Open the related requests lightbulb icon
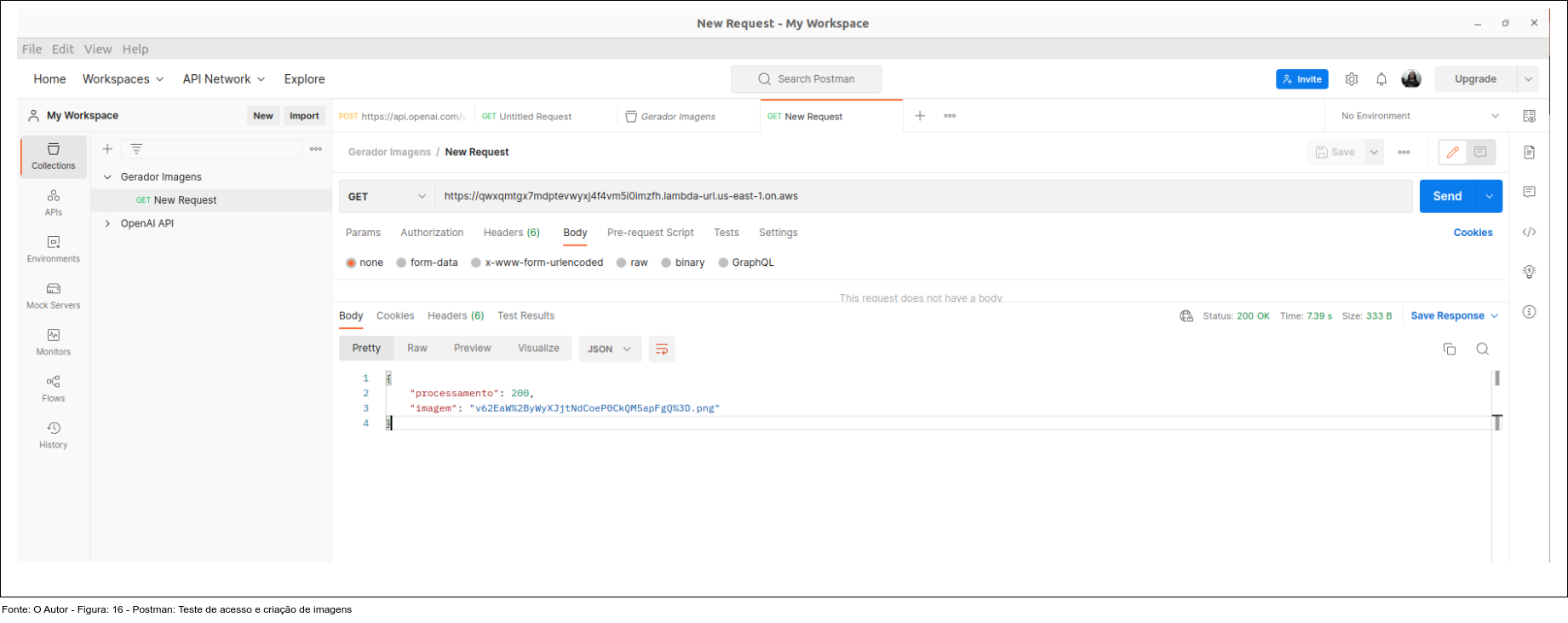The image size is (1568, 623). coord(1530,272)
